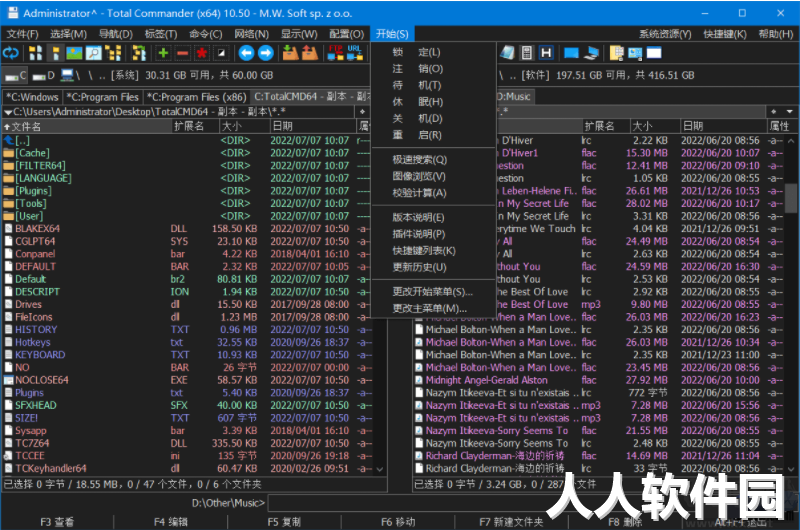The width and height of the screenshot is (800, 530).
Task: Sort right panel by 日期 column header
Action: 723,126
